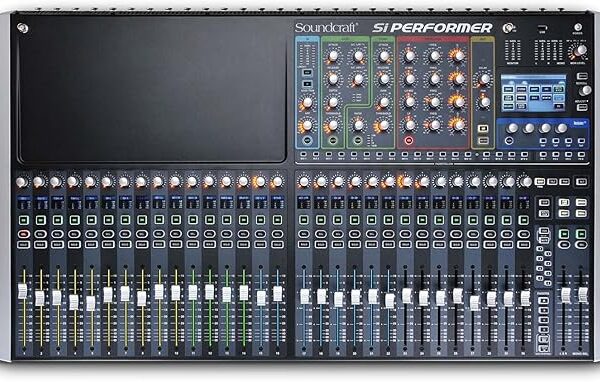Screen dimensions: 600x382
Task: Click the orange-glowing encoder above channel 23
Action: [x=406, y=182]
